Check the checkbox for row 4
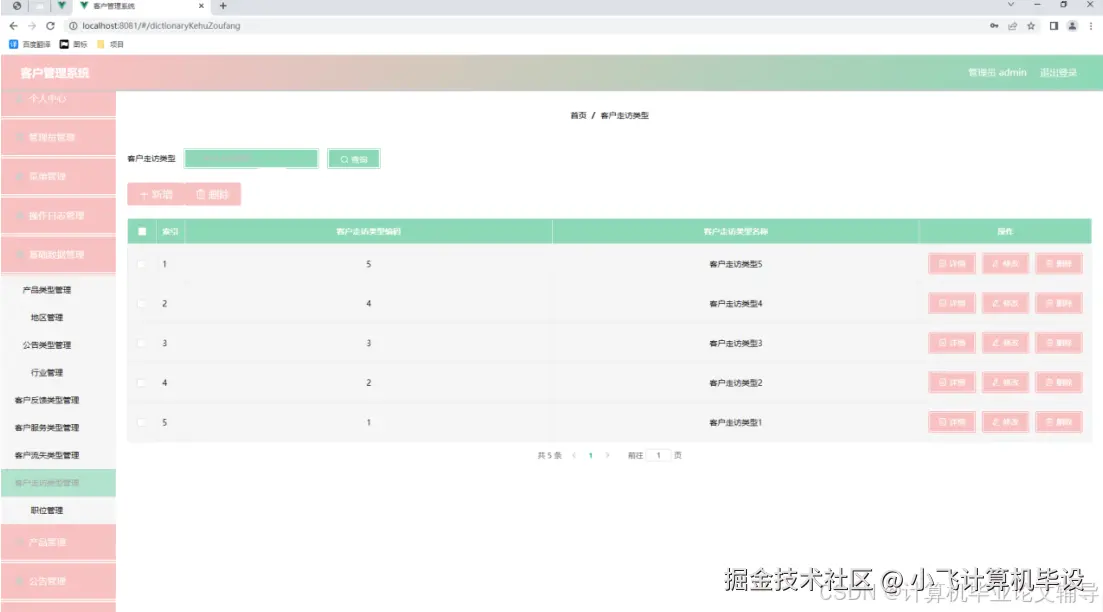 [142, 383]
